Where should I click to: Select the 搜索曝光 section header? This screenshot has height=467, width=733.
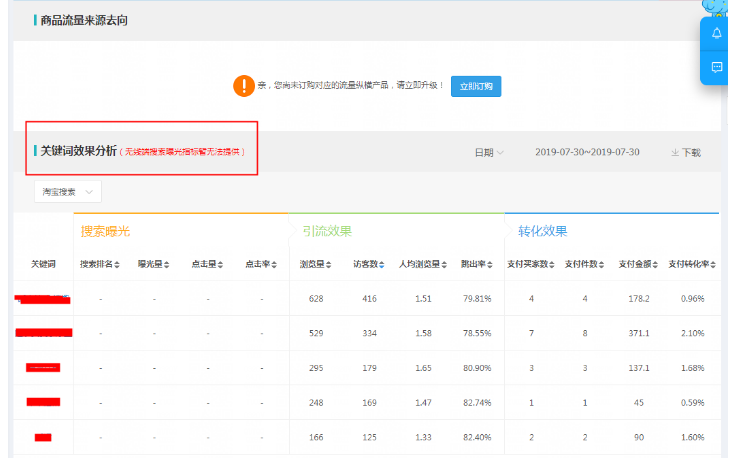tap(105, 231)
